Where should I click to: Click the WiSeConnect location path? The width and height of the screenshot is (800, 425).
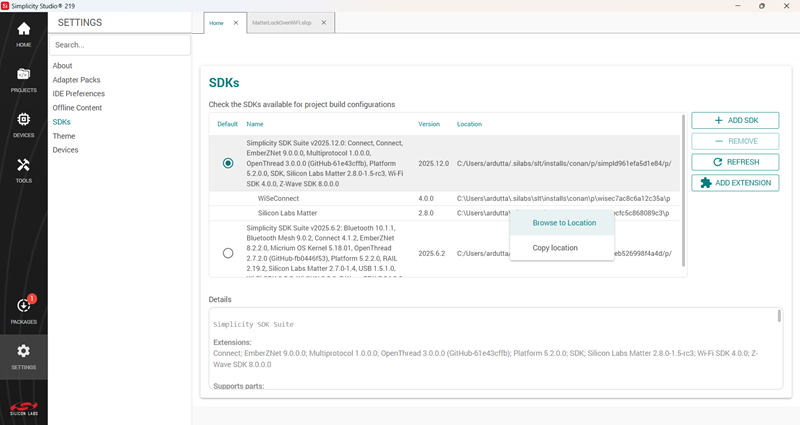[x=564, y=198]
